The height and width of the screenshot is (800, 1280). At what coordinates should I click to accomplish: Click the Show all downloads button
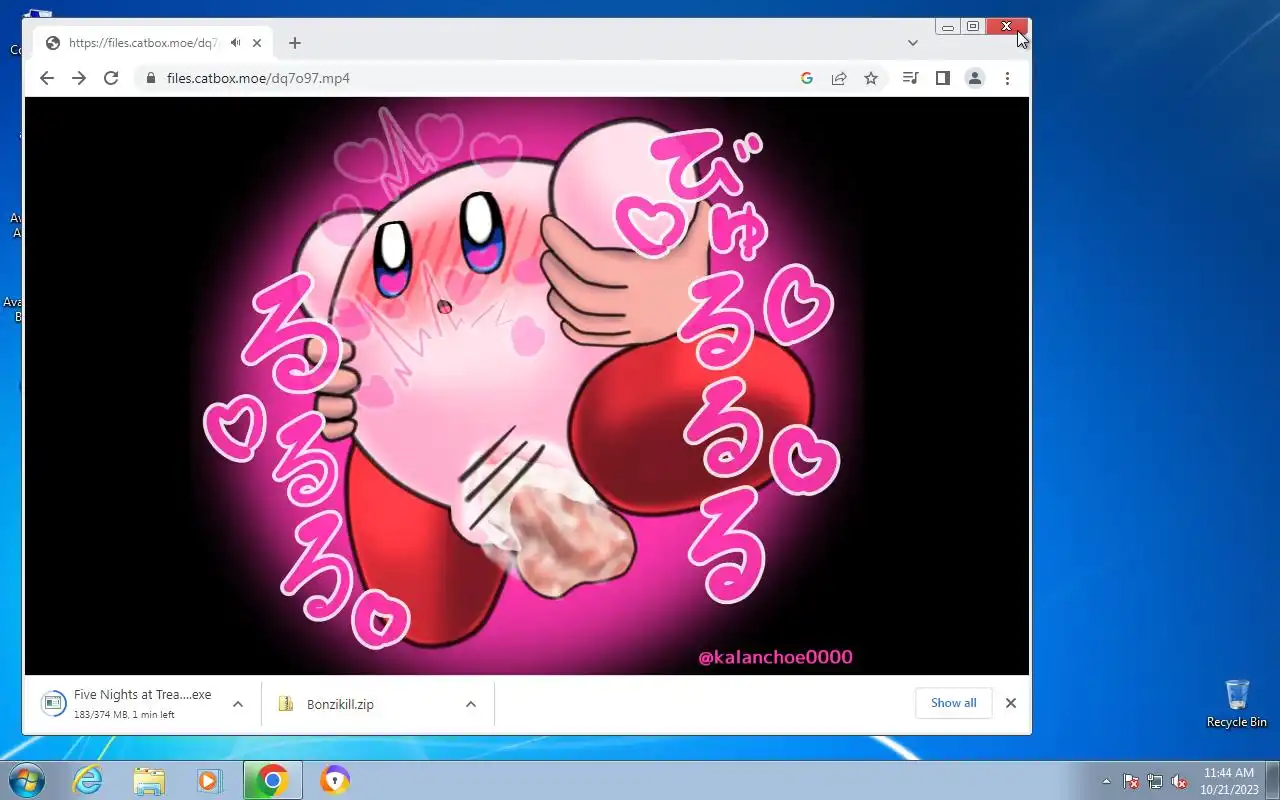(x=953, y=703)
